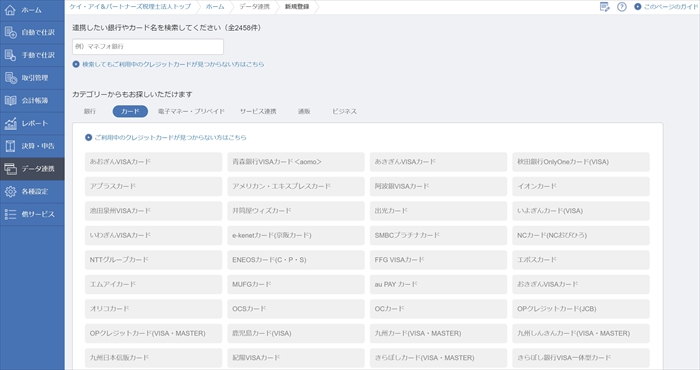Choose 九州カード(VISA・MASTER)
This screenshot has height=370, width=700.
click(438, 333)
